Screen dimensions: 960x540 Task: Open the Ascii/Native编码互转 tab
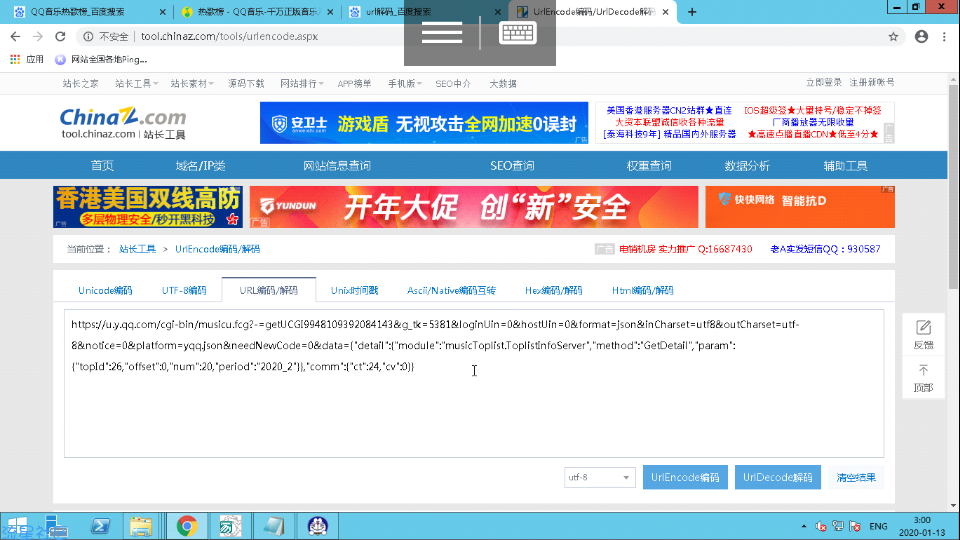point(451,290)
